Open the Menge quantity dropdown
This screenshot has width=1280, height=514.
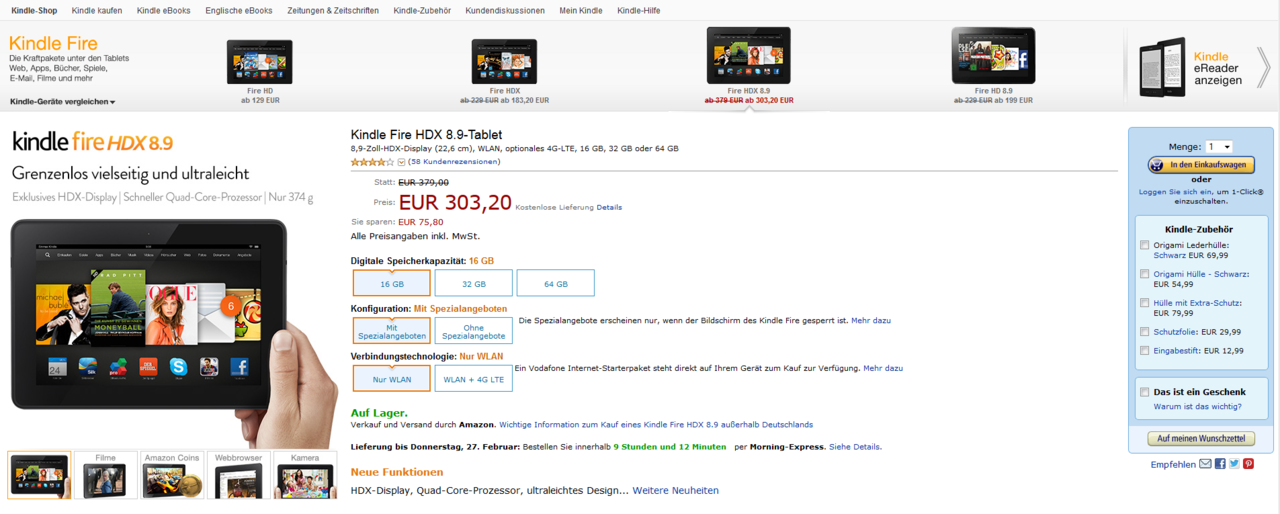(x=1219, y=147)
